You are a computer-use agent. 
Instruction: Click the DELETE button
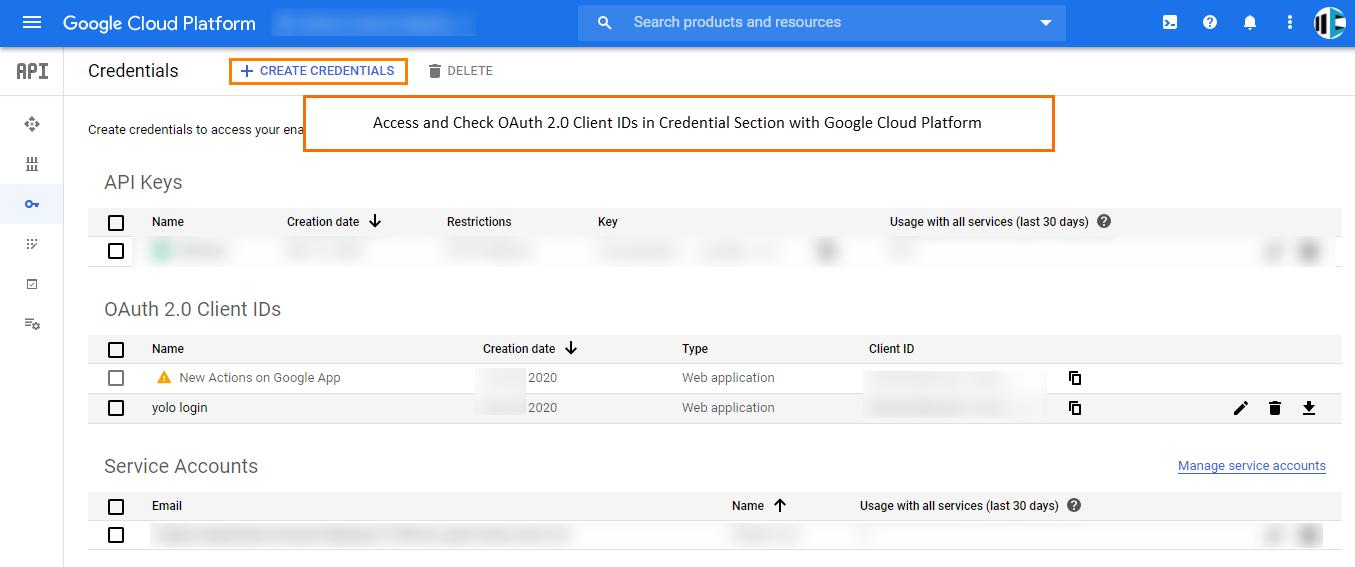click(460, 71)
